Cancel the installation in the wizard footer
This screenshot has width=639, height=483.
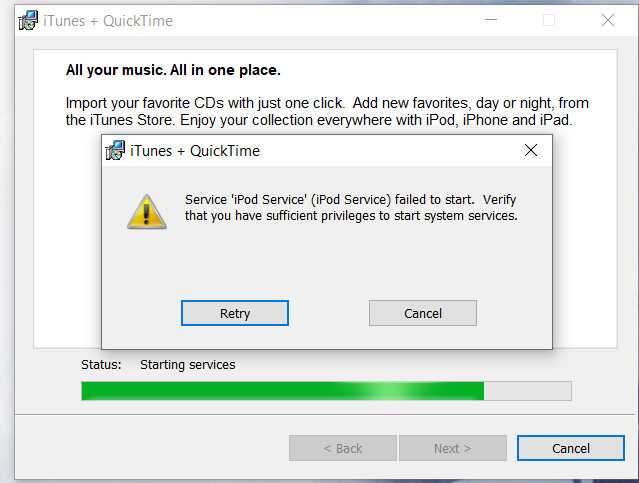571,448
